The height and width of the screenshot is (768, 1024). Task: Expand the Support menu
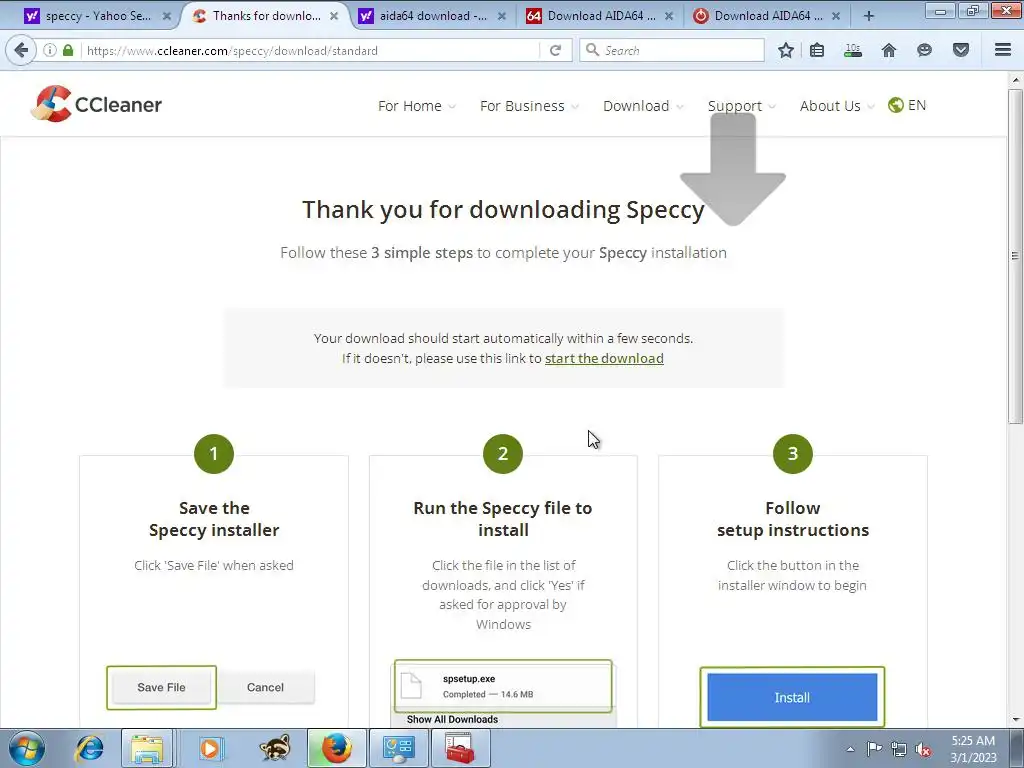tap(742, 106)
